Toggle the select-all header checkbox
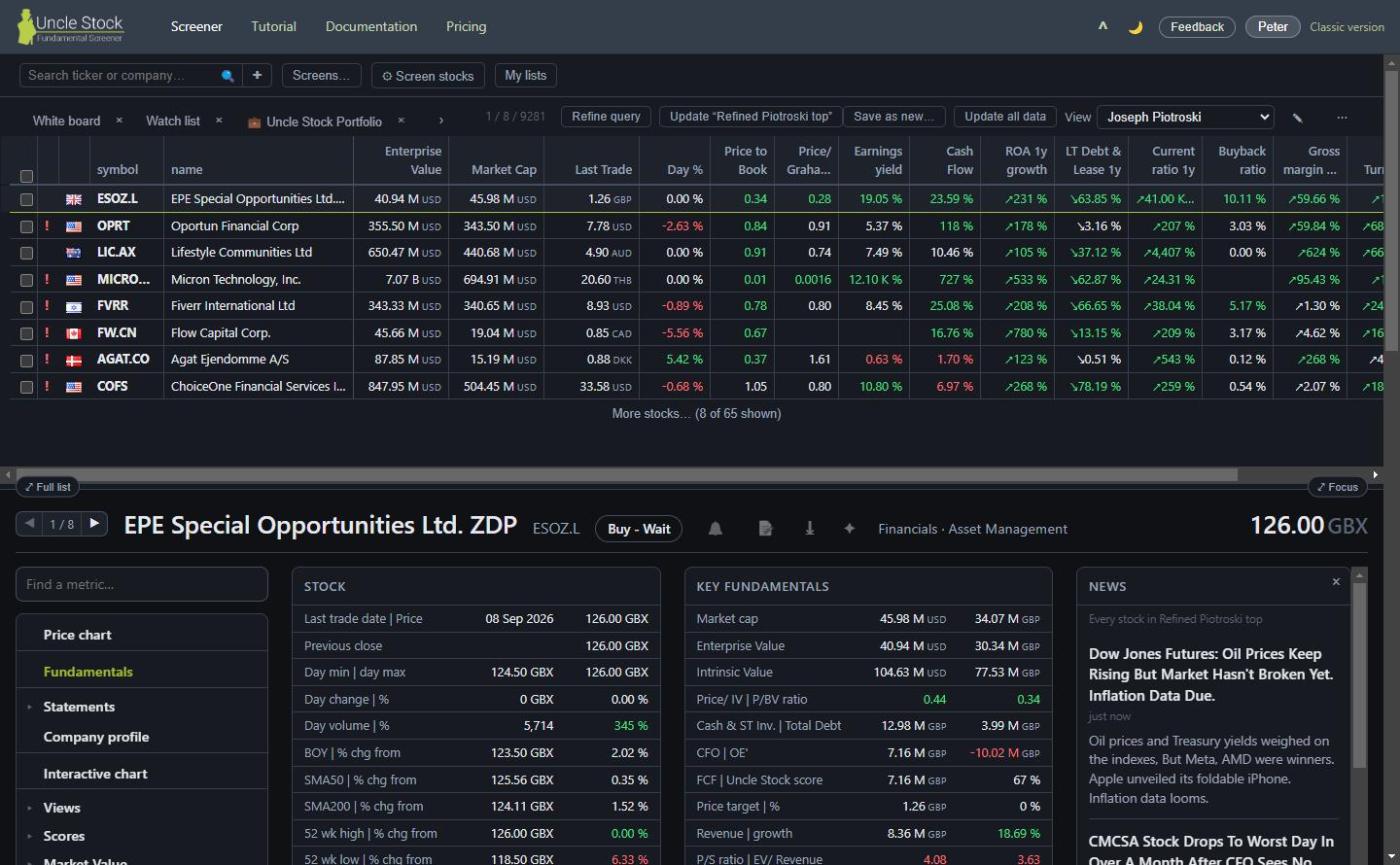 (x=26, y=176)
